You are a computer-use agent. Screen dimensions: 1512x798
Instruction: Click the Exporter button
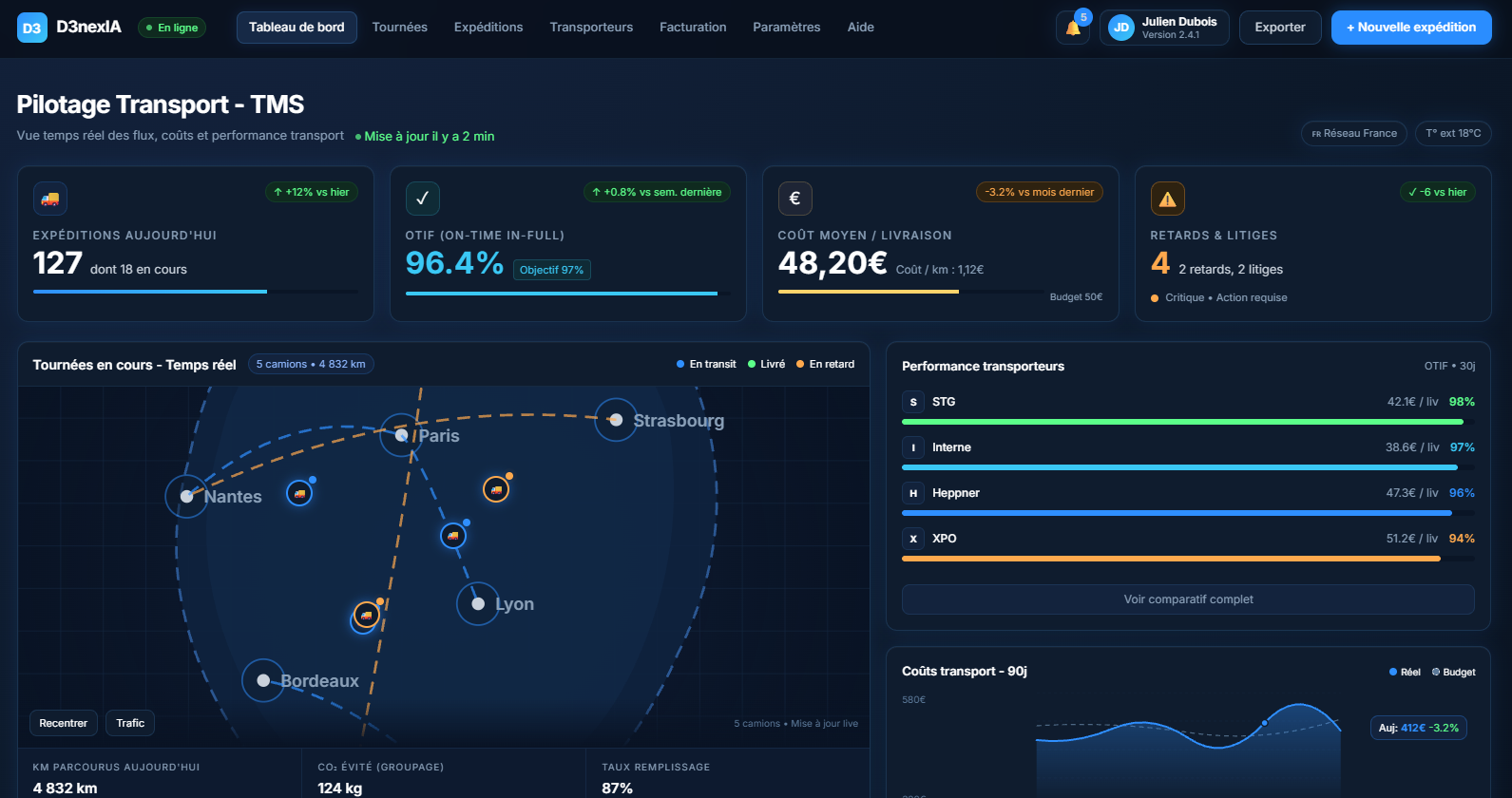pos(1280,28)
